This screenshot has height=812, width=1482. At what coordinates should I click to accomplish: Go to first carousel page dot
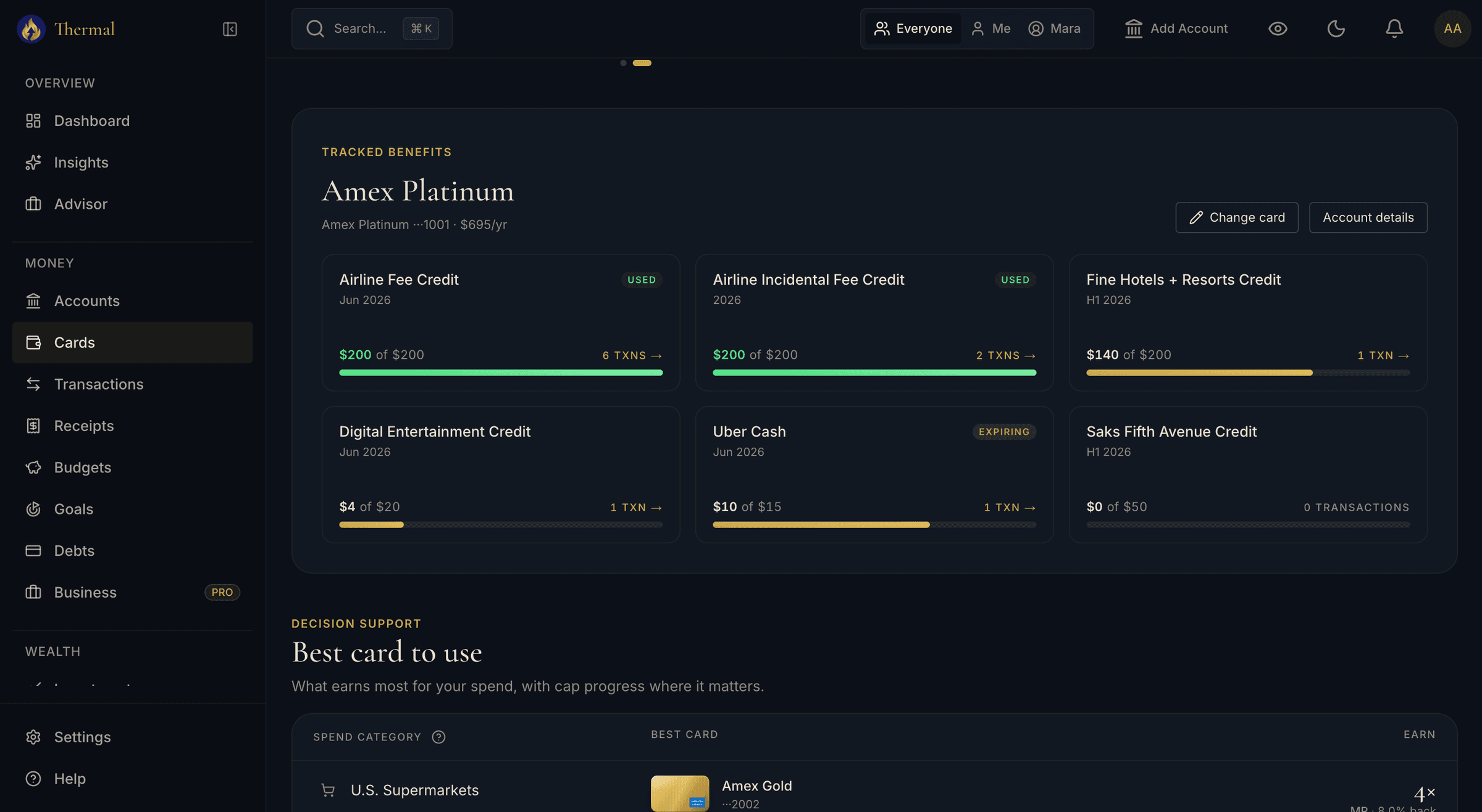[623, 63]
